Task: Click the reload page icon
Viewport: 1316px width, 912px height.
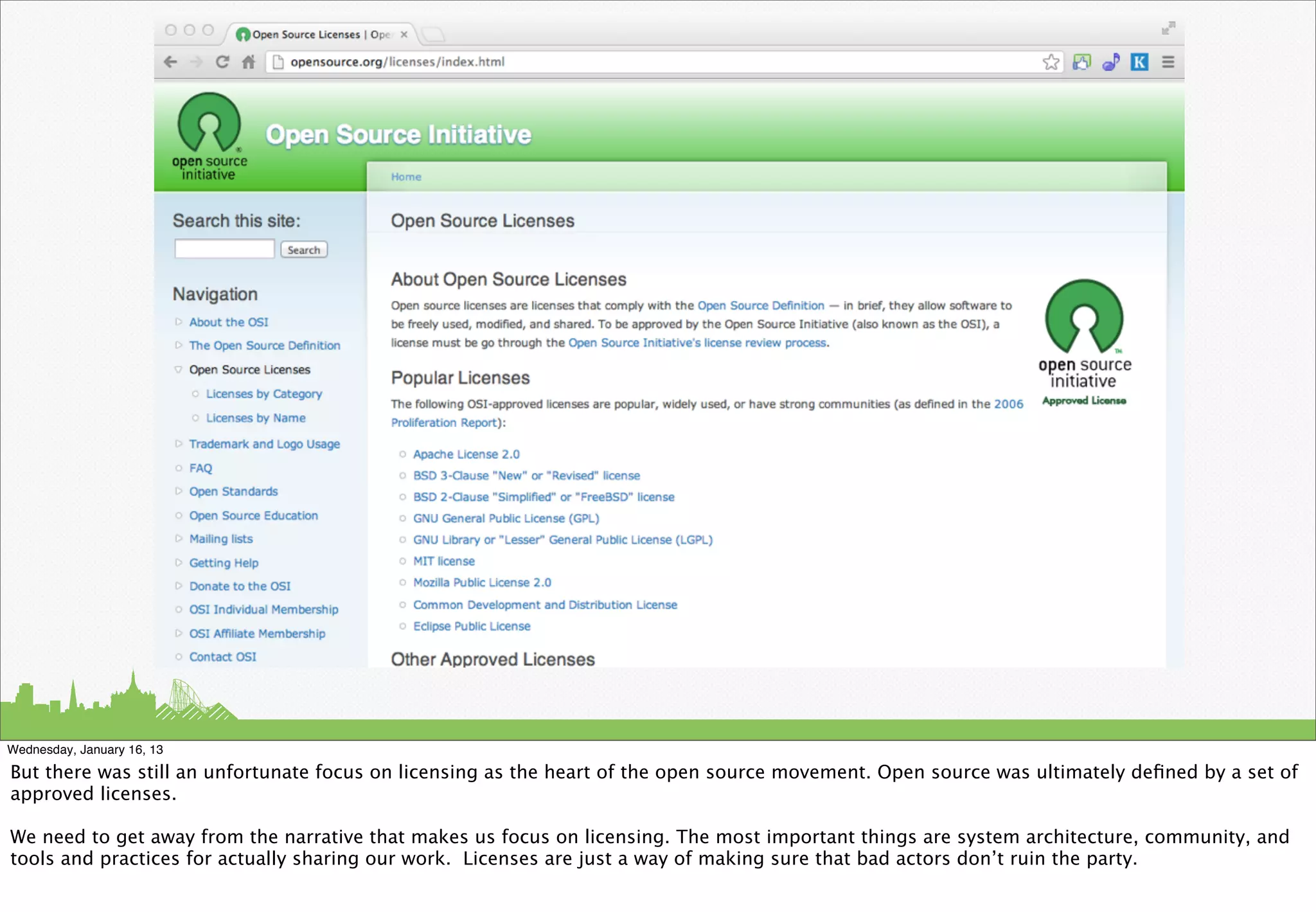Action: (x=222, y=62)
